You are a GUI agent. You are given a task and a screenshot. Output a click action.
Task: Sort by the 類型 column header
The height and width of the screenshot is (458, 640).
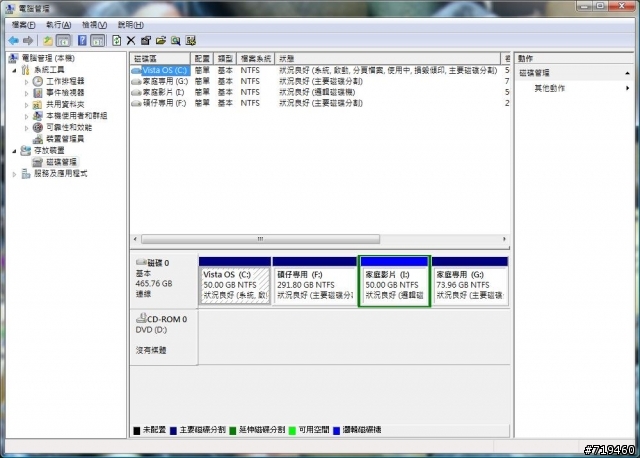(x=225, y=58)
